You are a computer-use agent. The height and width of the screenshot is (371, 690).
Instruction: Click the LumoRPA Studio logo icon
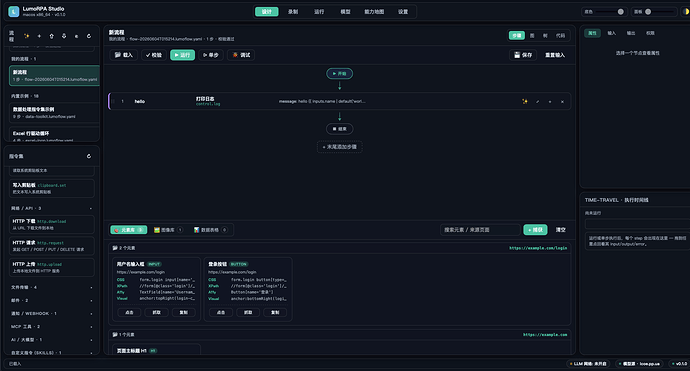[x=14, y=11]
